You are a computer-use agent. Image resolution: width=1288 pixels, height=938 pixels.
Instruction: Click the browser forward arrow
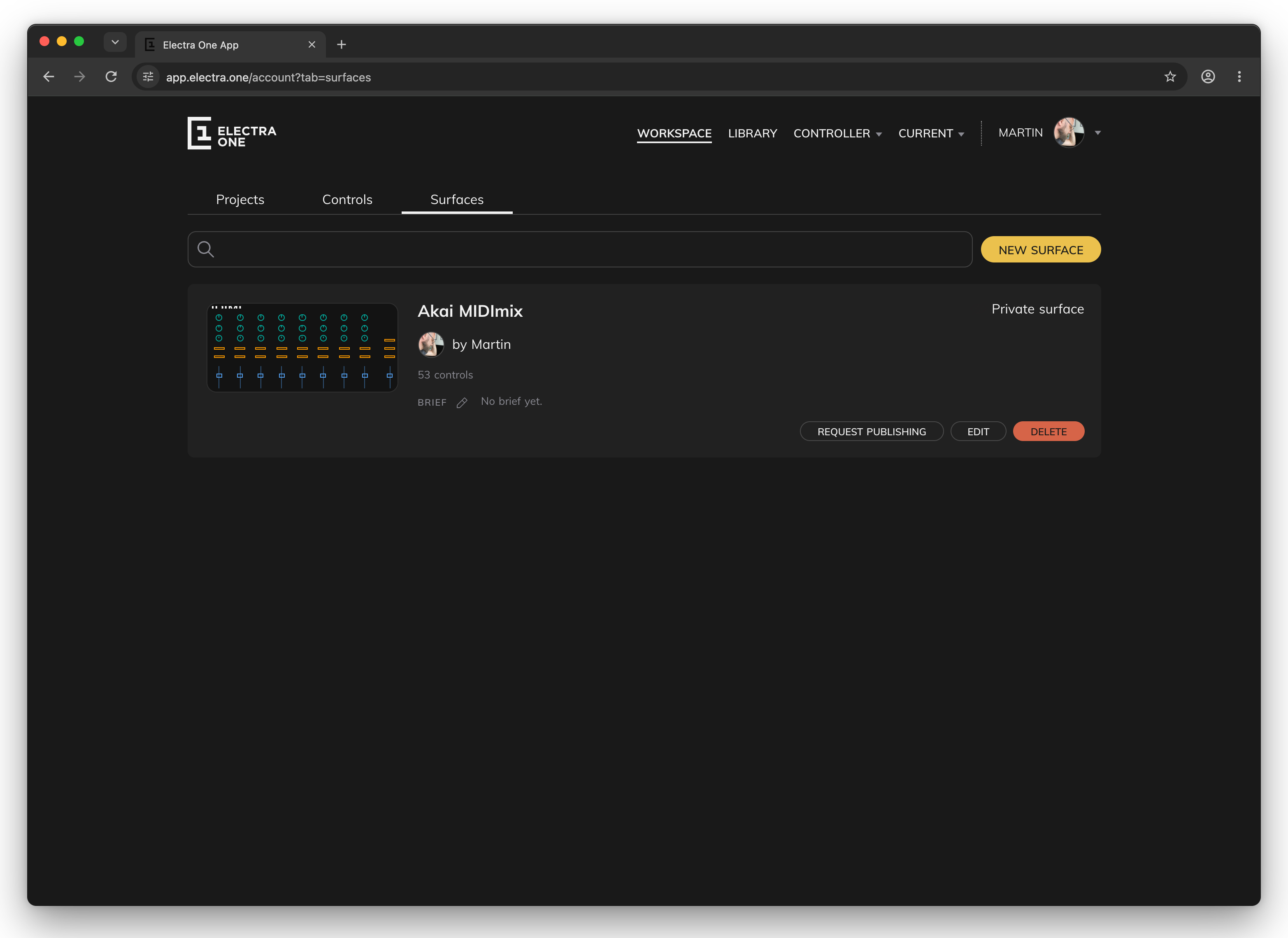click(x=79, y=77)
